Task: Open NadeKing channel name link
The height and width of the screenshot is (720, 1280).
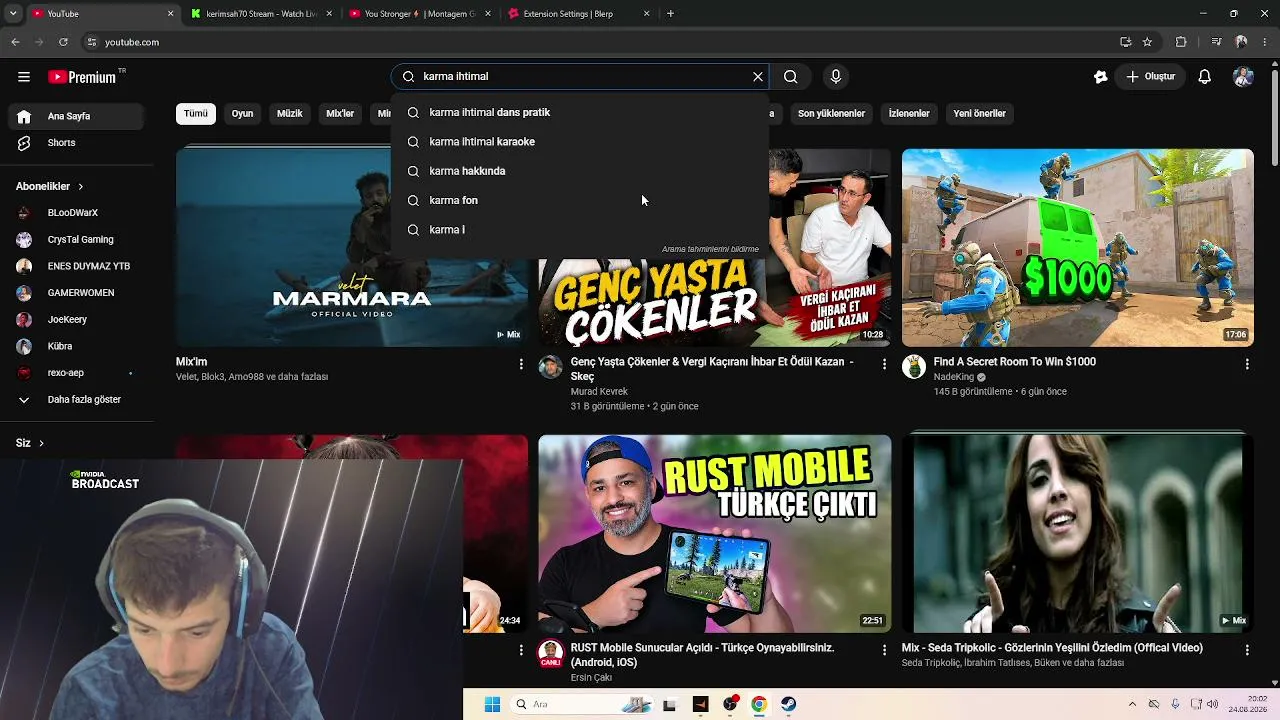Action: click(x=954, y=377)
